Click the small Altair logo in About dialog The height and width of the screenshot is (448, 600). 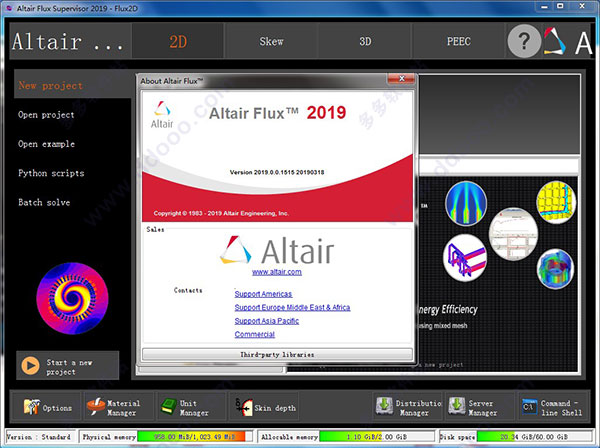[162, 115]
